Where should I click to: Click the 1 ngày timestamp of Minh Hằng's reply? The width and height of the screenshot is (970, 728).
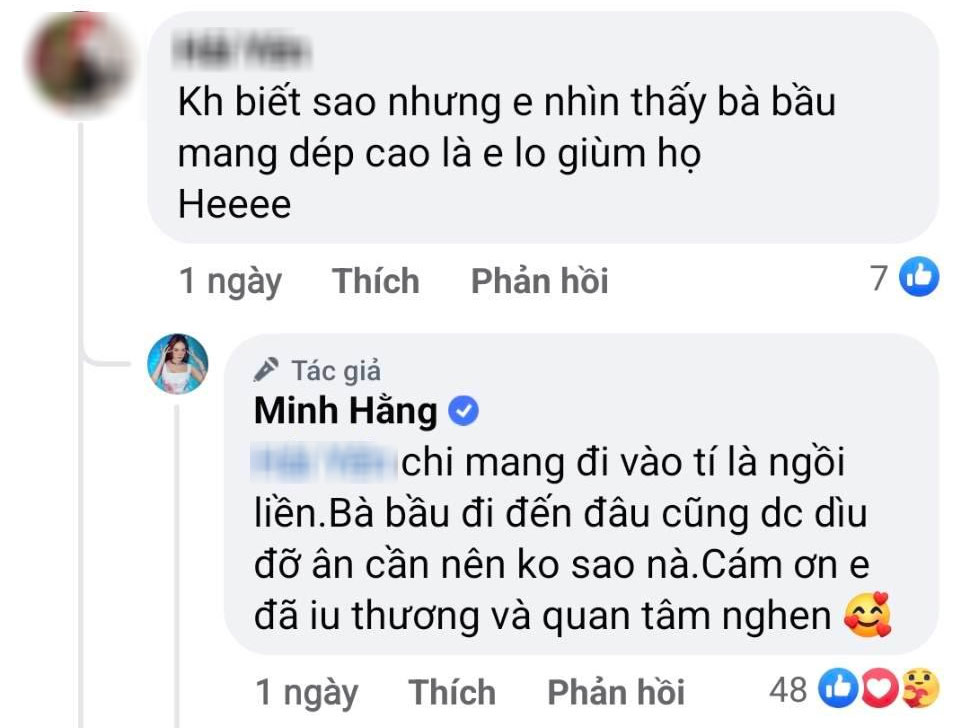[306, 691]
